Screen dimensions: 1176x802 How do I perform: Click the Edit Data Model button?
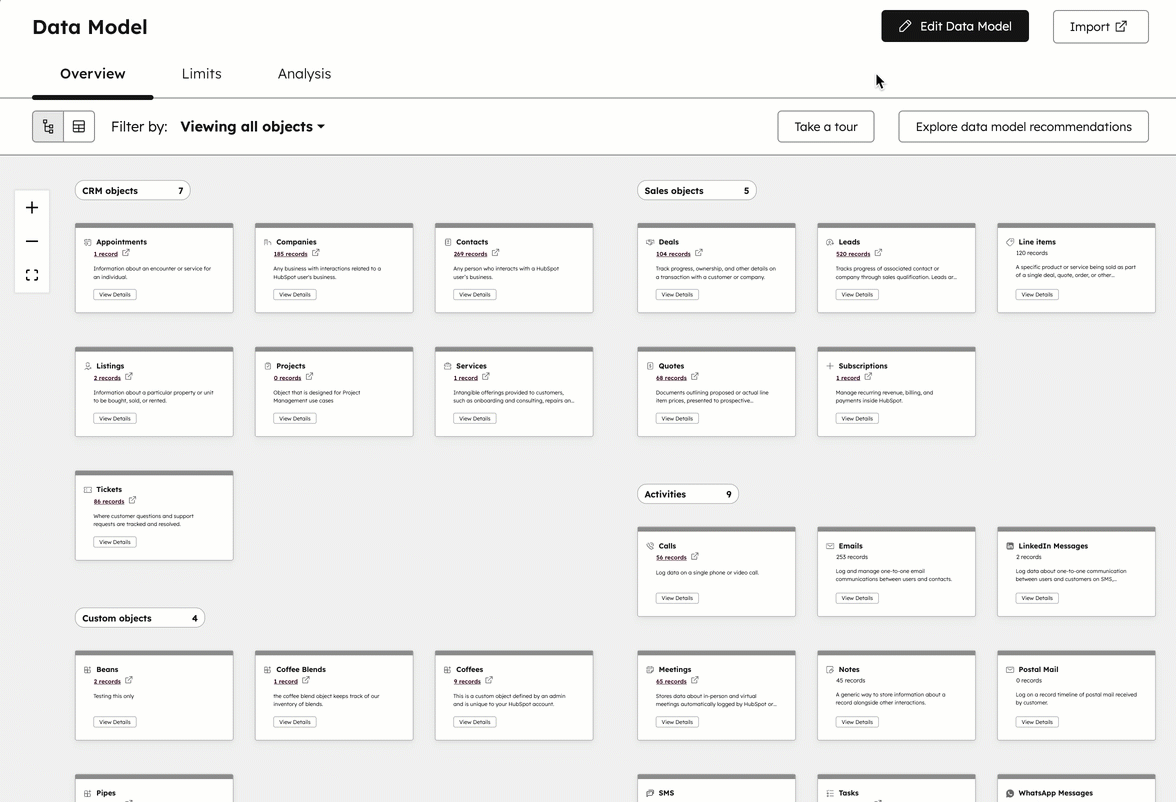point(954,25)
